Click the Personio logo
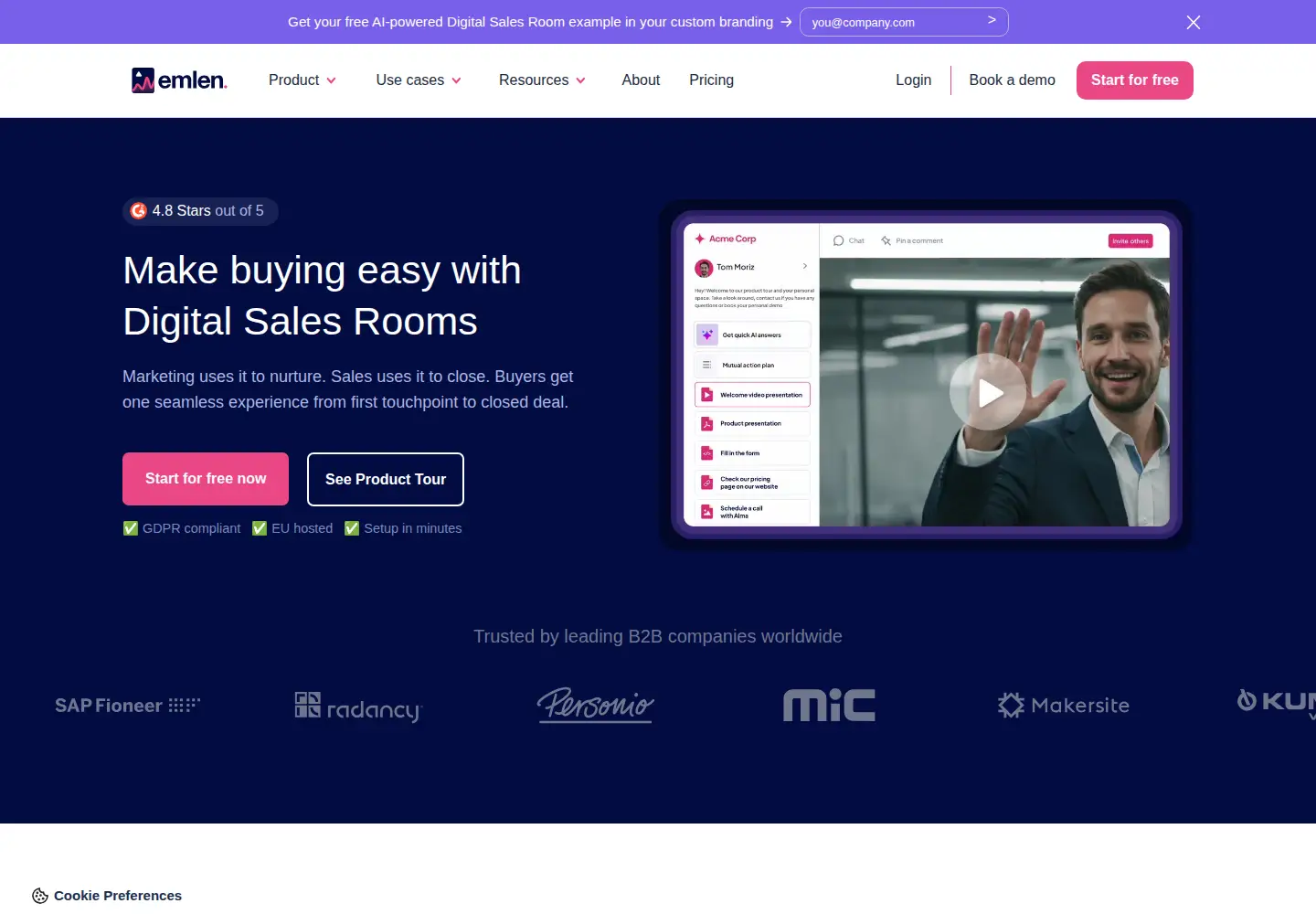Image resolution: width=1316 pixels, height=914 pixels. pyautogui.click(x=596, y=705)
